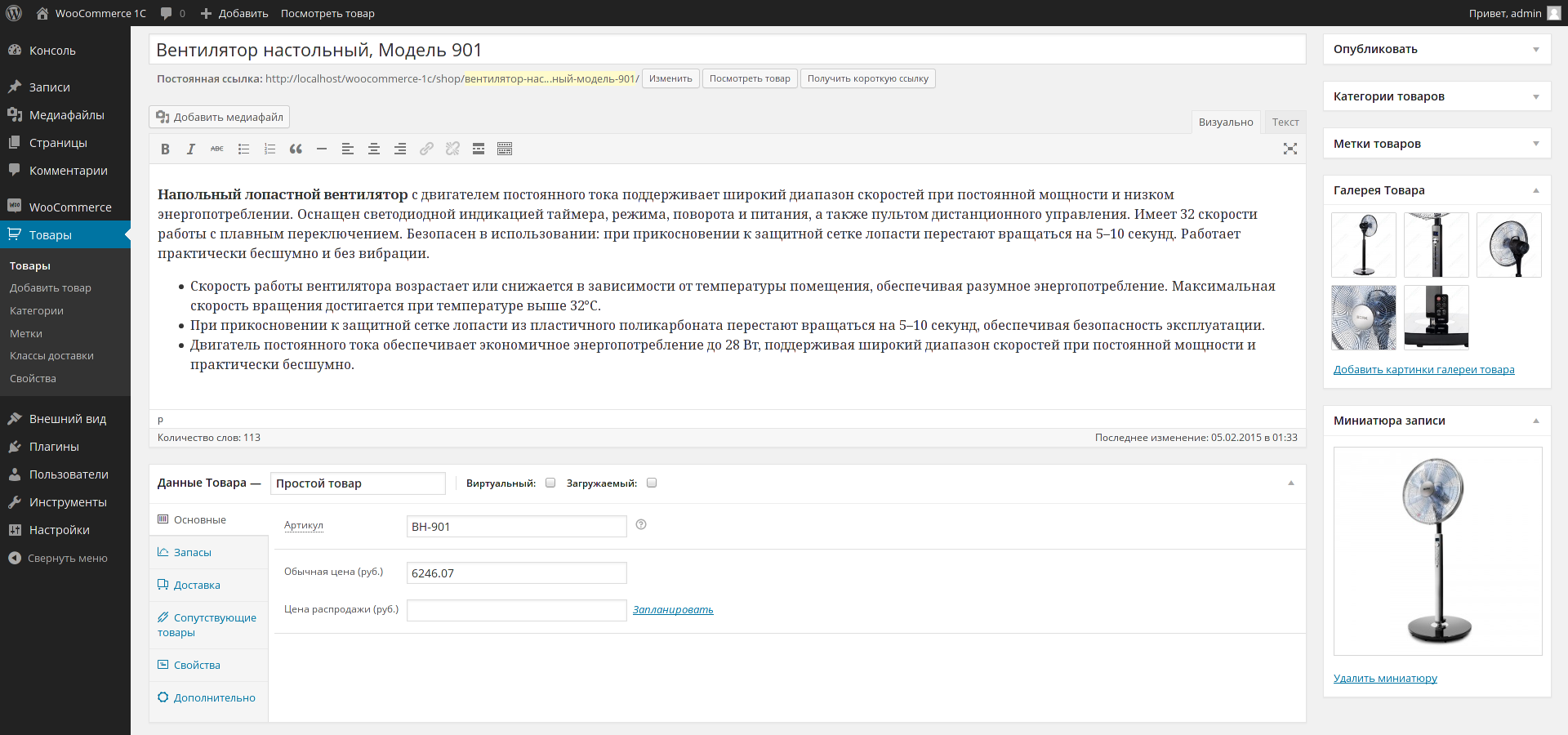Viewport: 1568px width, 735px height.
Task: Toggle bold formatting in editor toolbar
Action: click(165, 149)
